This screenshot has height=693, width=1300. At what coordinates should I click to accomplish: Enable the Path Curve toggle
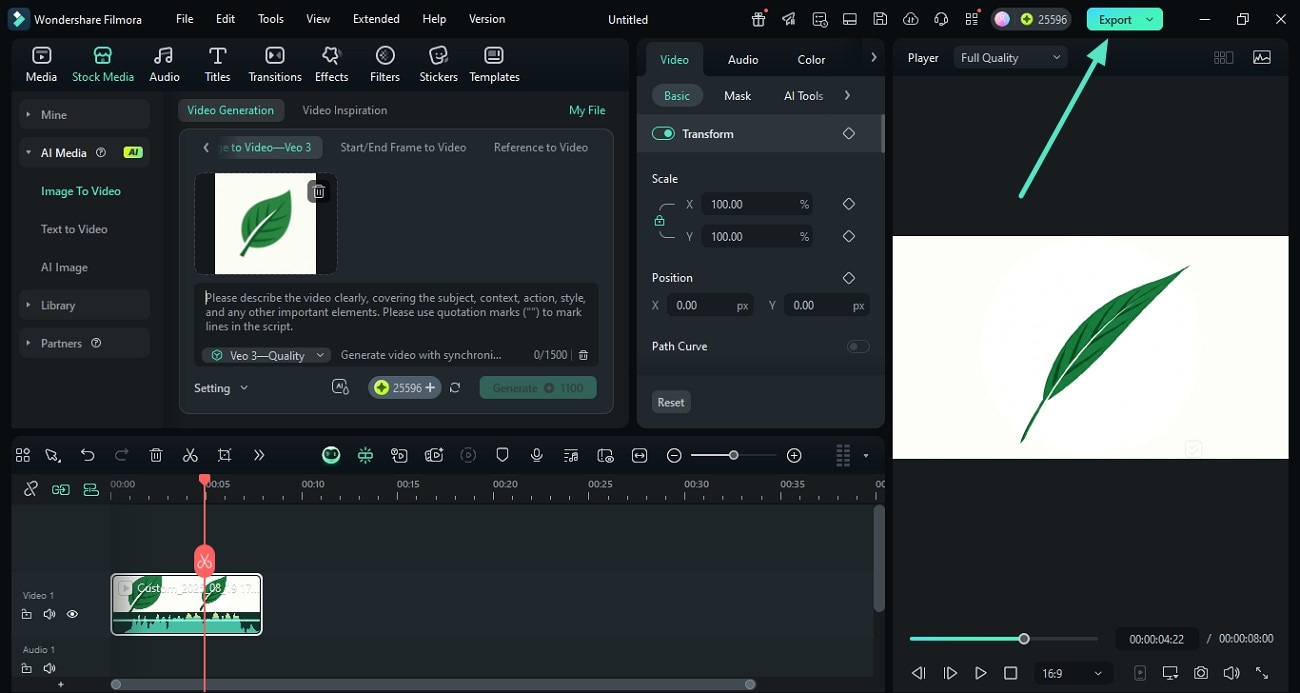[x=858, y=346]
